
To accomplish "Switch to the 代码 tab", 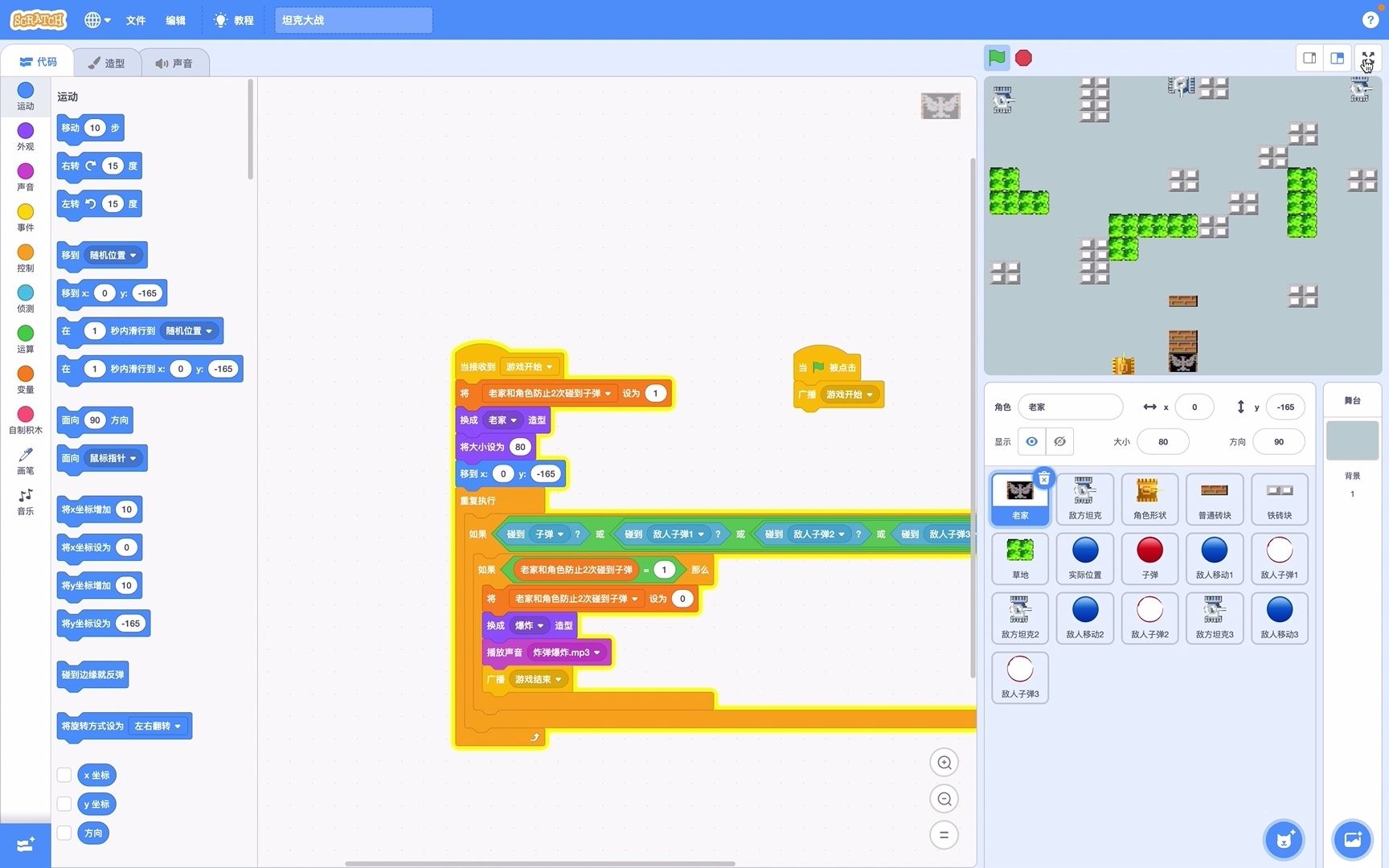I will (x=38, y=62).
